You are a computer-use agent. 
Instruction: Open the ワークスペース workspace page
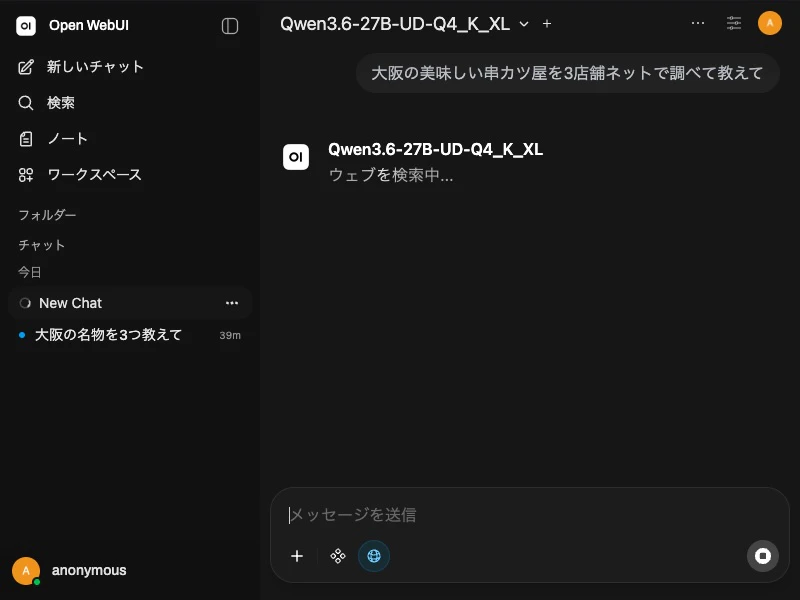click(x=80, y=175)
